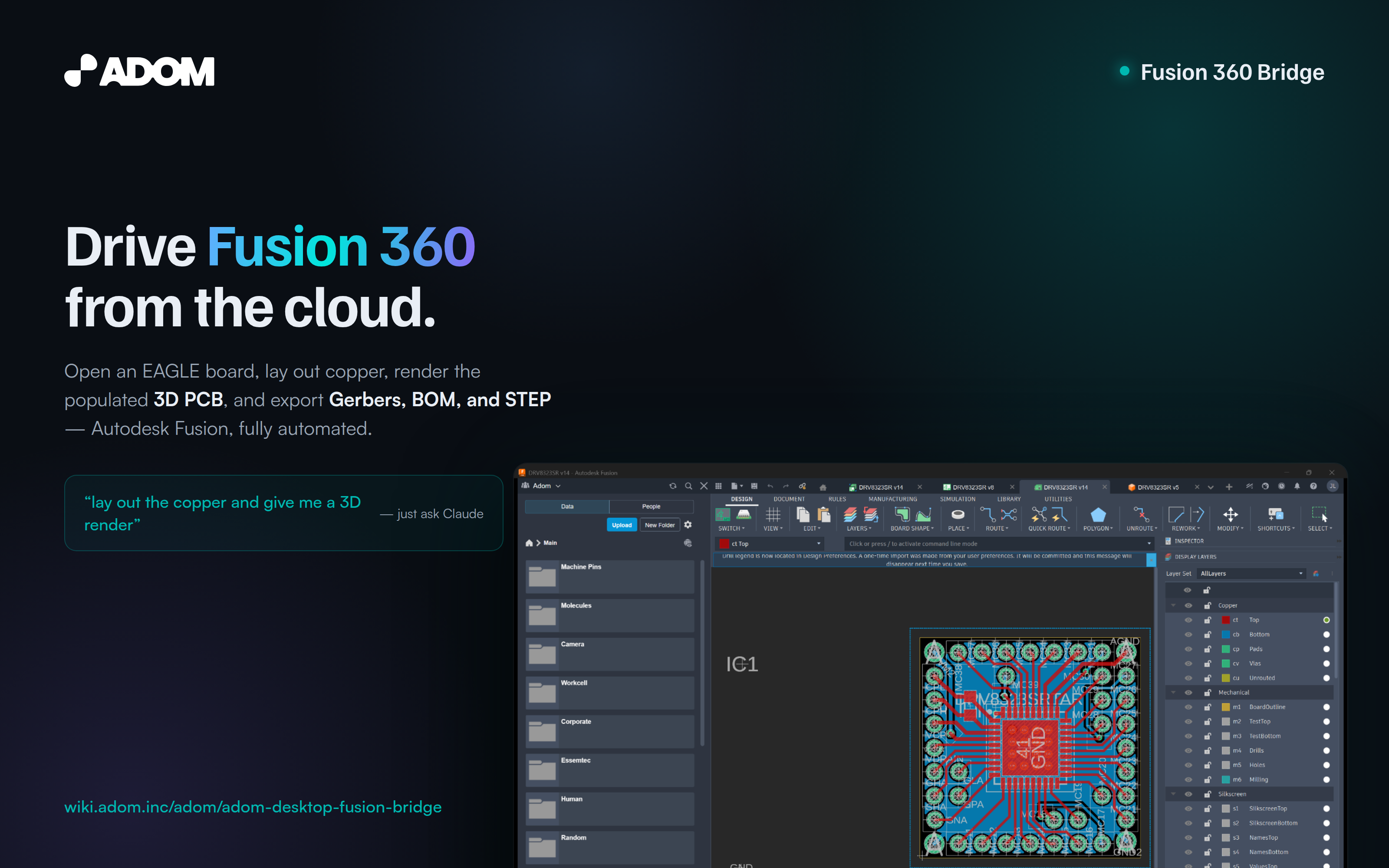Collapse the Mechanical layer group
1389x868 pixels.
(1173, 692)
